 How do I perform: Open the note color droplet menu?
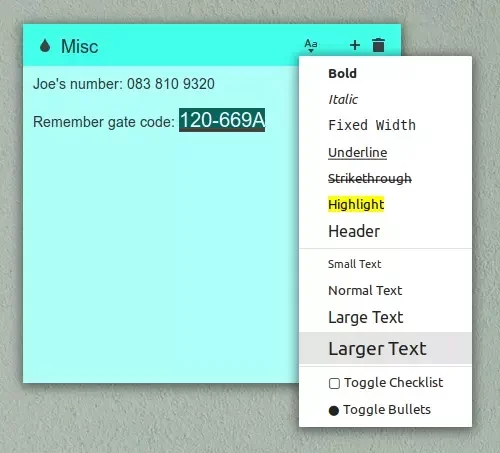click(45, 46)
